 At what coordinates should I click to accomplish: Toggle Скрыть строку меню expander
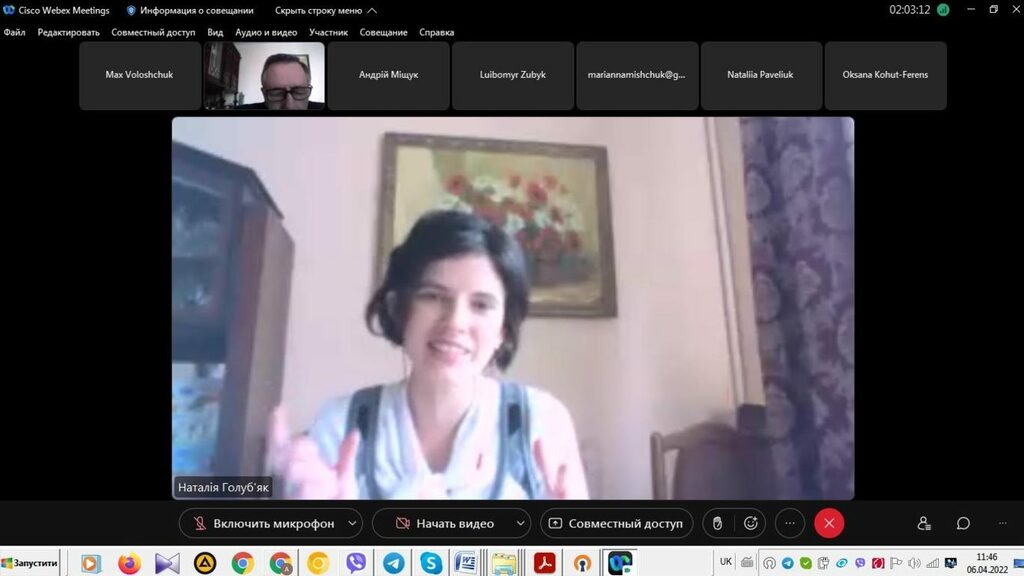pyautogui.click(x=325, y=11)
